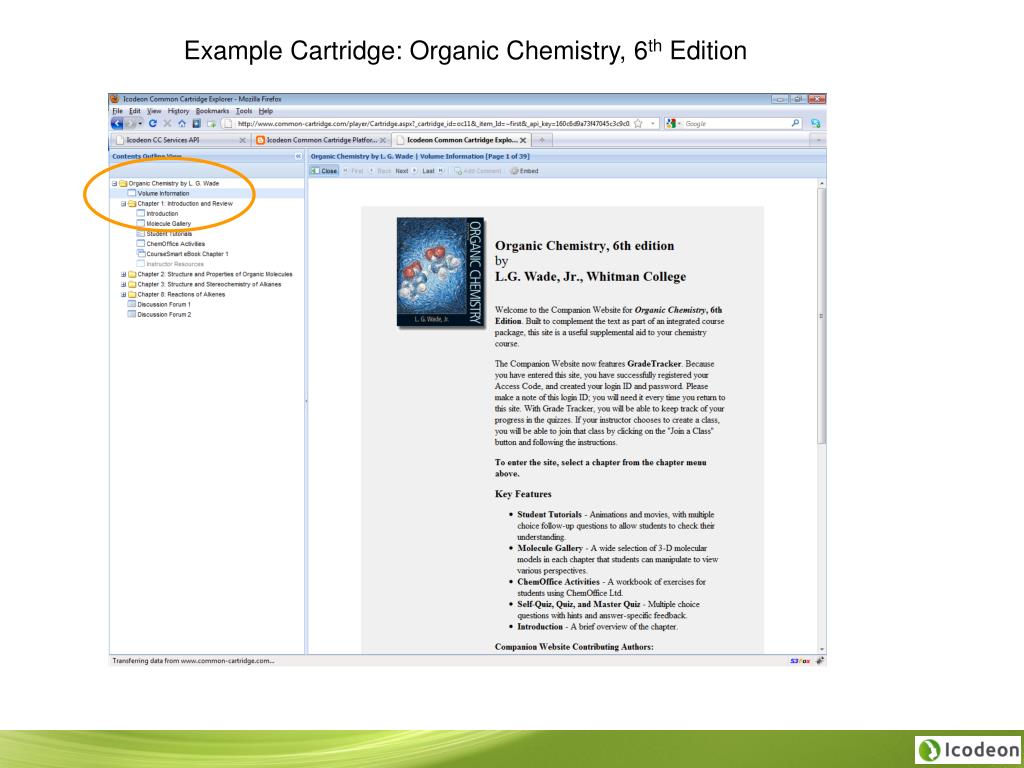Open the Google search engine chooser icon
This screenshot has width=1024, height=768.
point(671,123)
